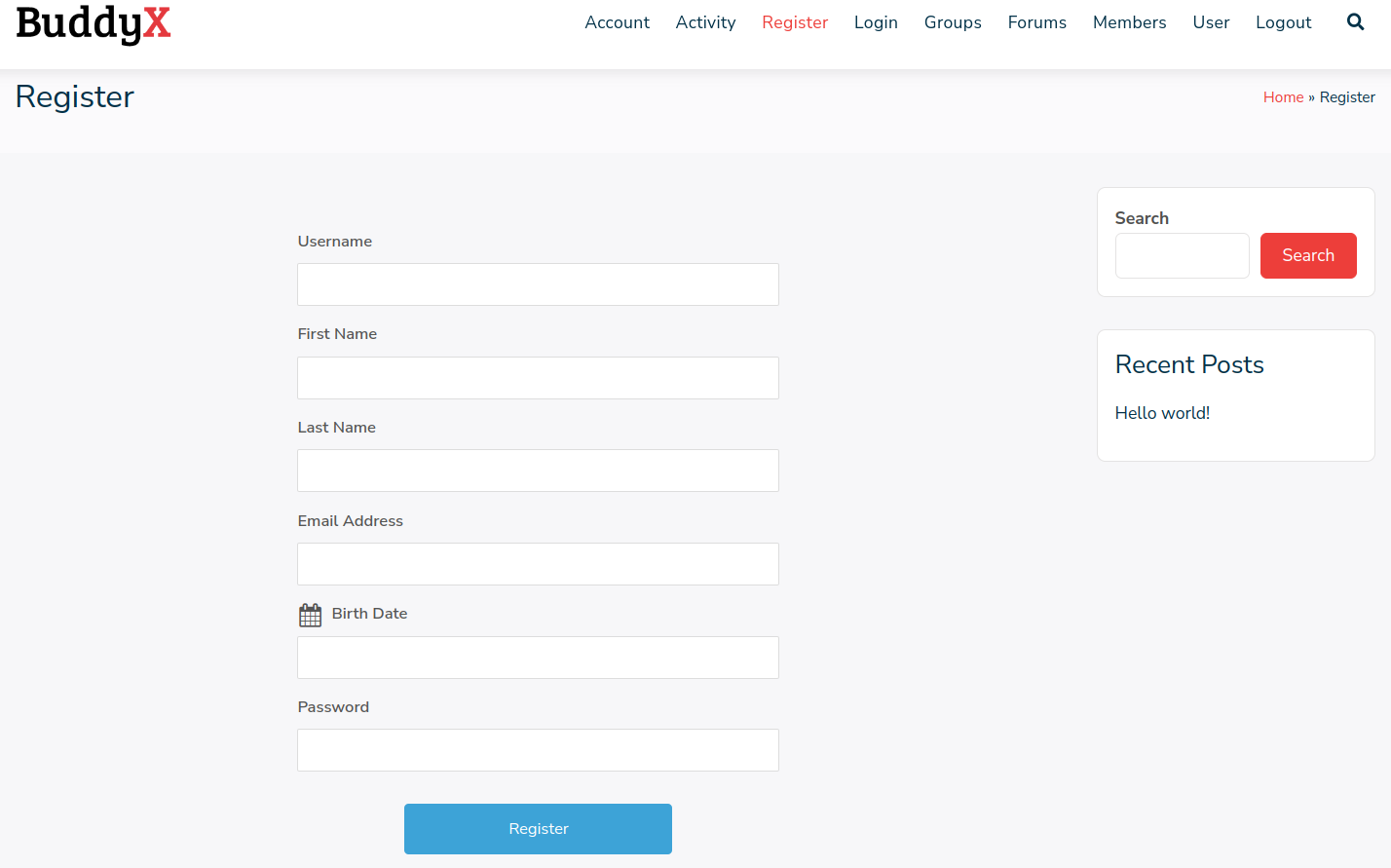Open the User menu item
This screenshot has width=1391, height=868.
(1211, 22)
